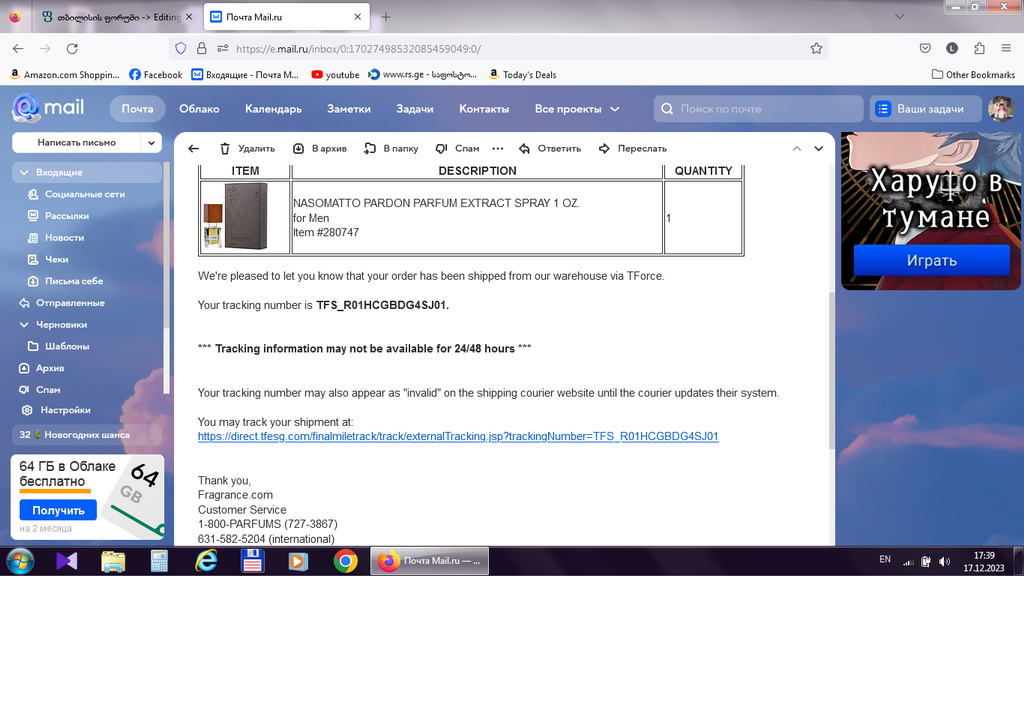
Task: Open the Календарь tab
Action: click(273, 109)
